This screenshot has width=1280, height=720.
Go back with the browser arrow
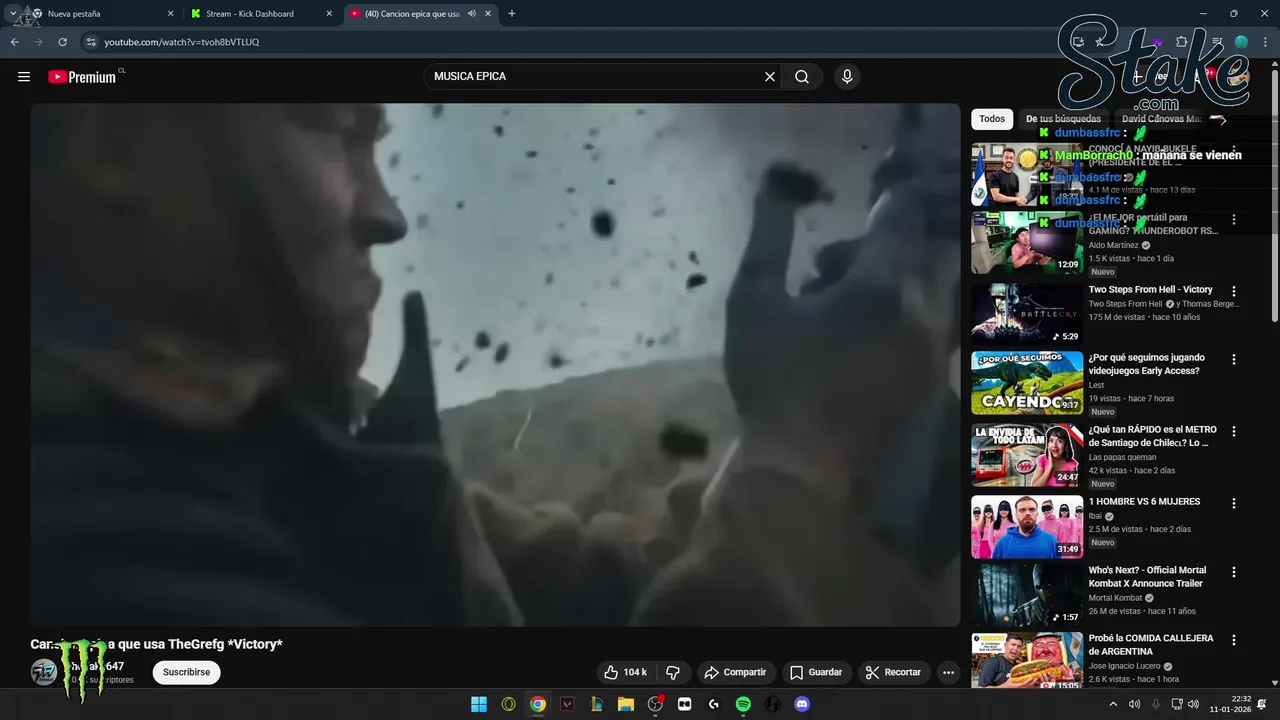pos(14,42)
